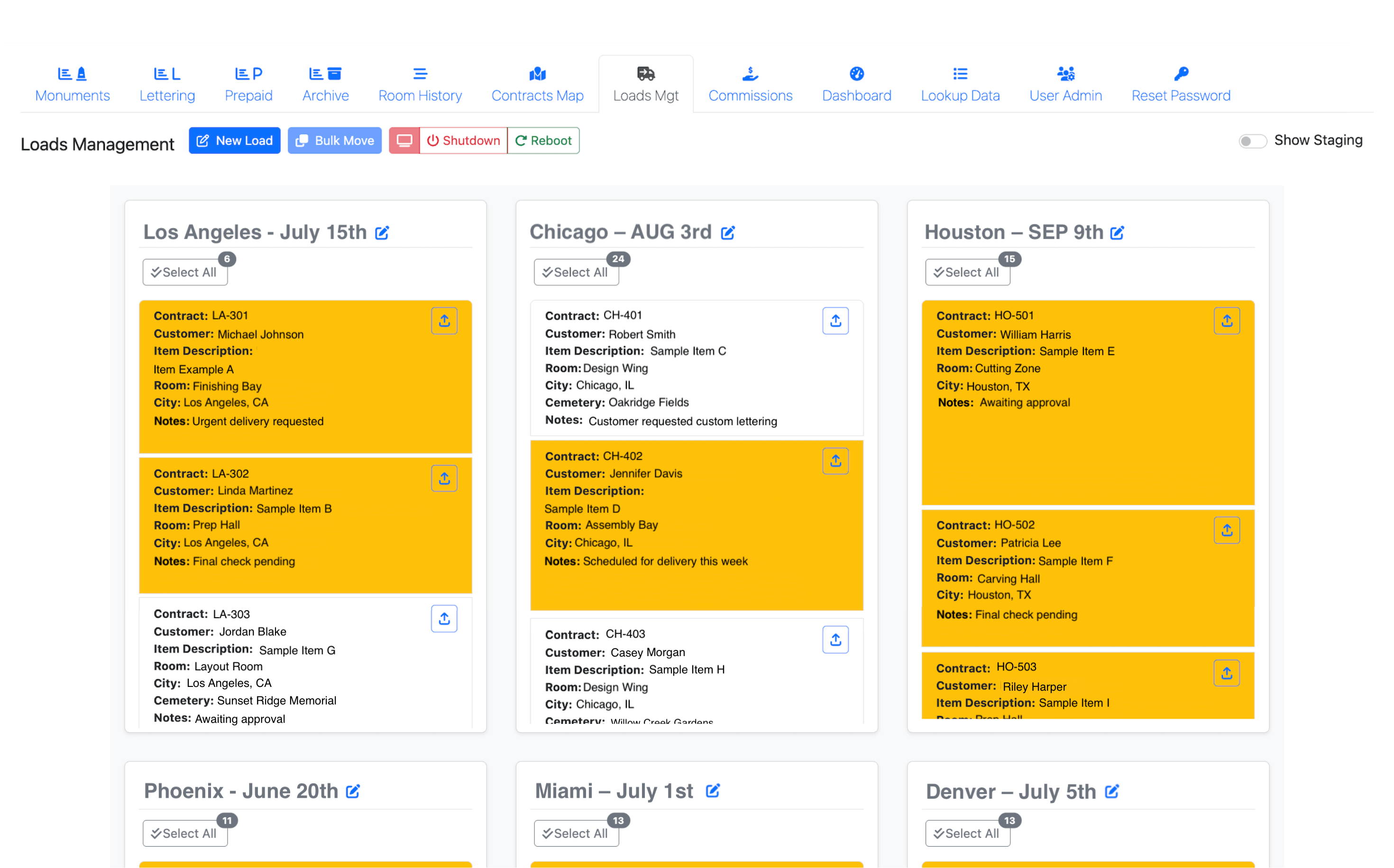Click the Shutdown button

tap(463, 140)
